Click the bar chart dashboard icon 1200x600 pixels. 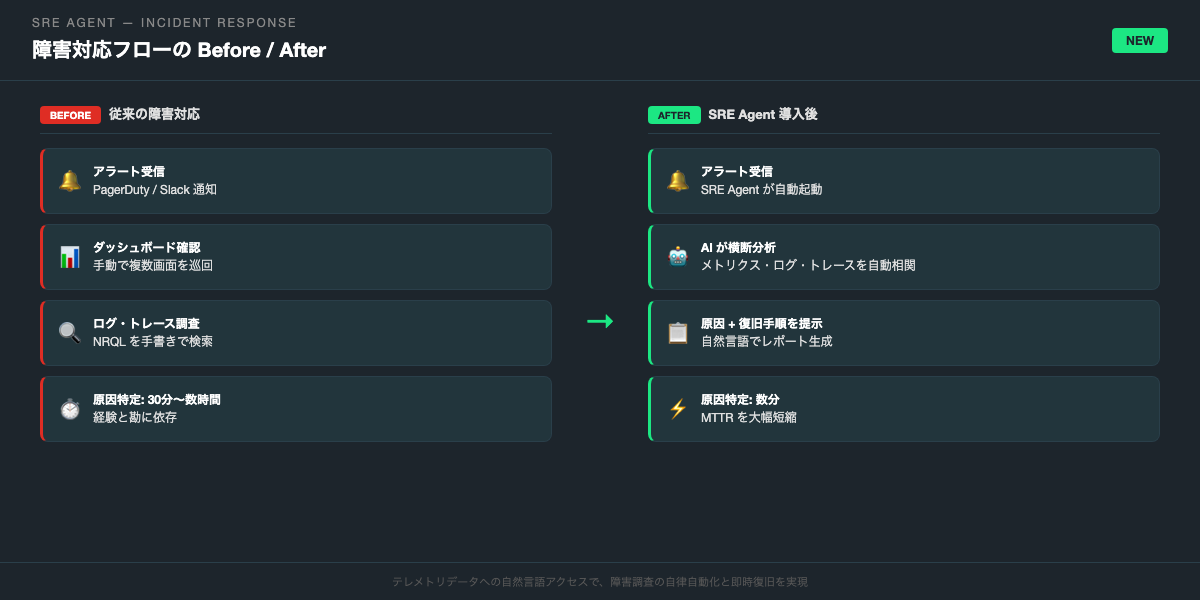click(x=70, y=257)
